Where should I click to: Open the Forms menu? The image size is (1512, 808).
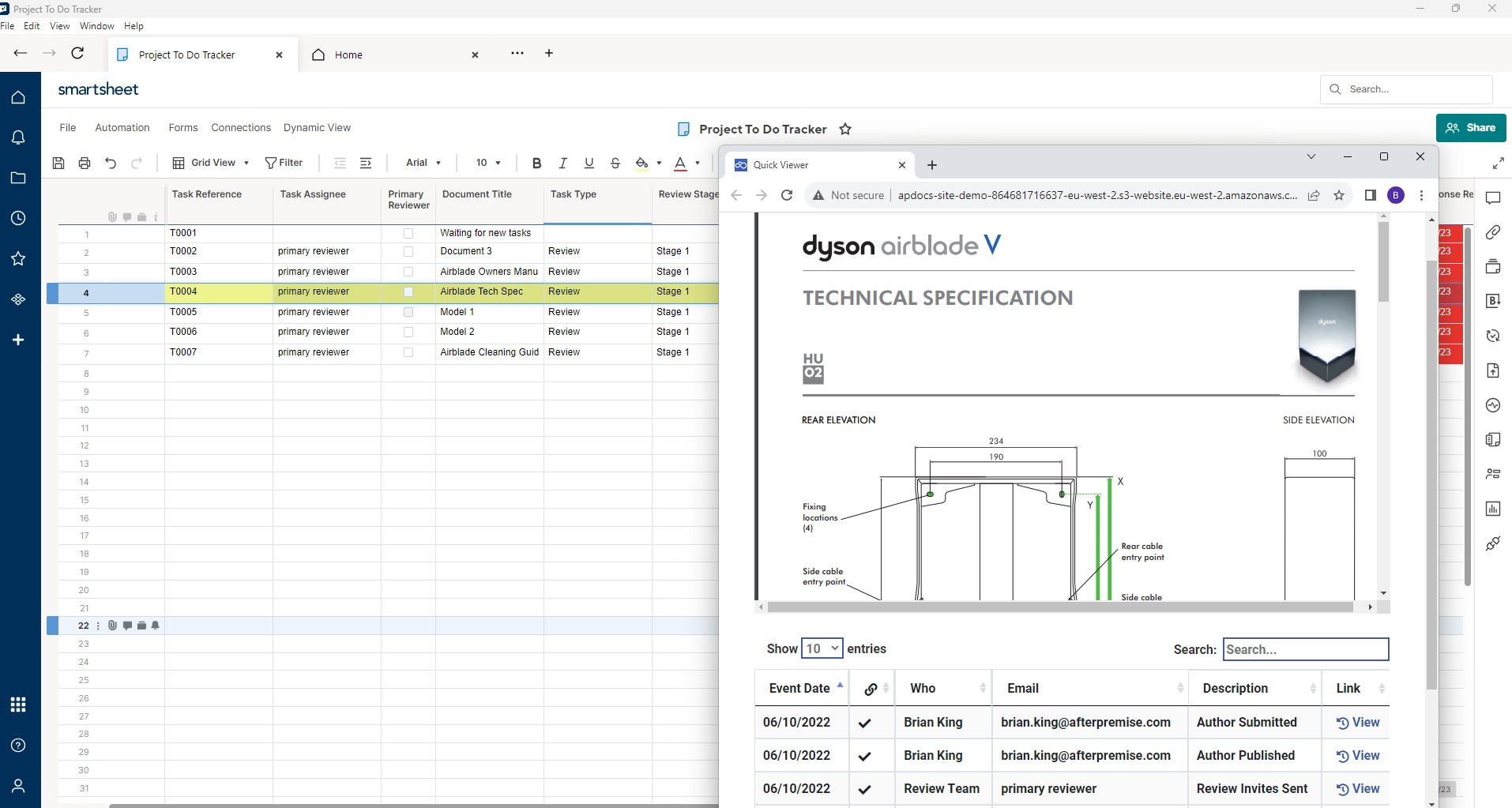[183, 127]
